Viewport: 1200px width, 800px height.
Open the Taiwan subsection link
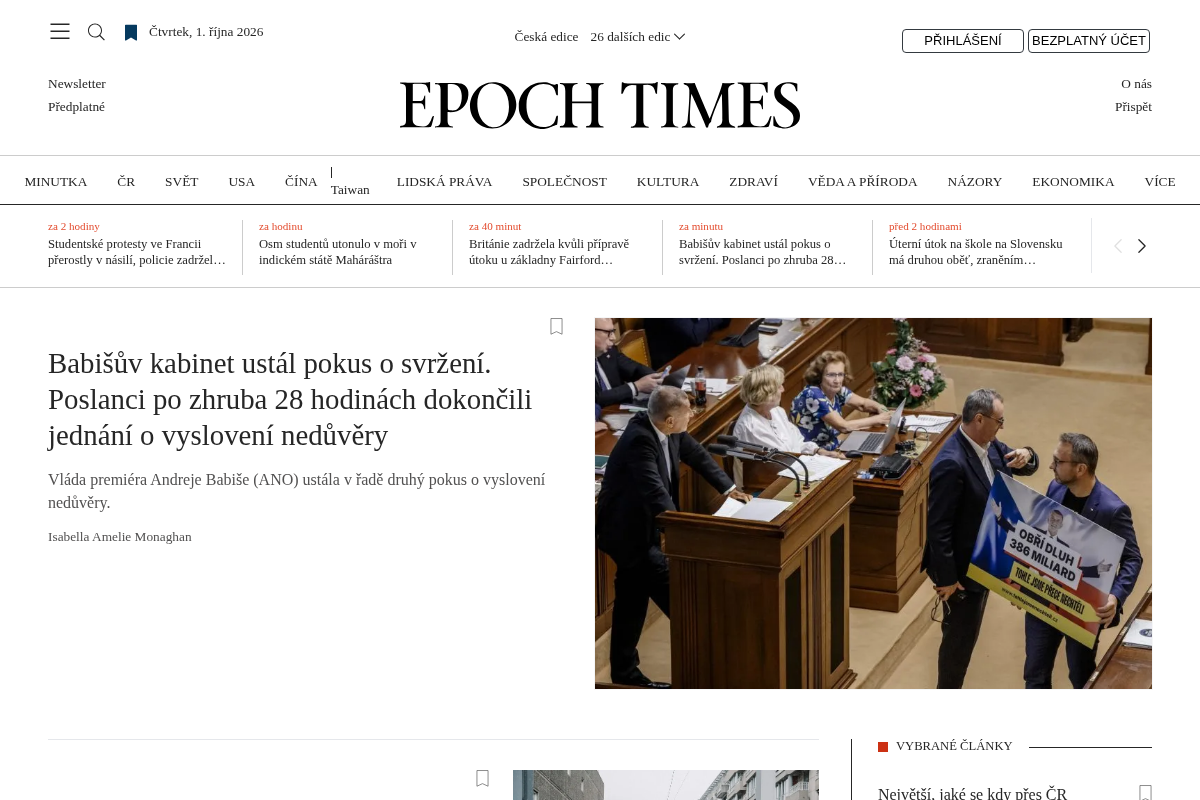[x=350, y=190]
